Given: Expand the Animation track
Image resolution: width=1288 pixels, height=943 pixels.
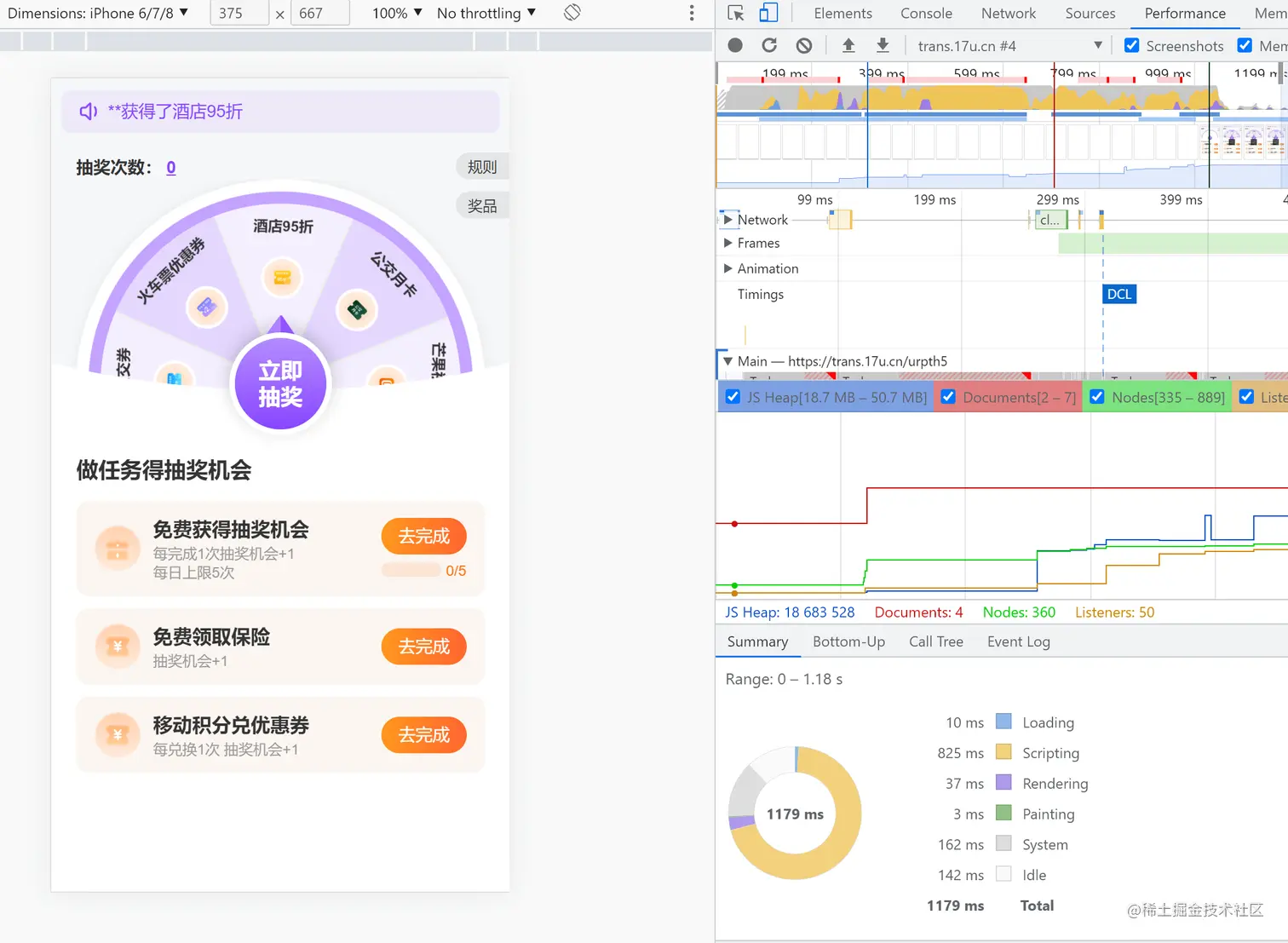Looking at the screenshot, I should (727, 268).
